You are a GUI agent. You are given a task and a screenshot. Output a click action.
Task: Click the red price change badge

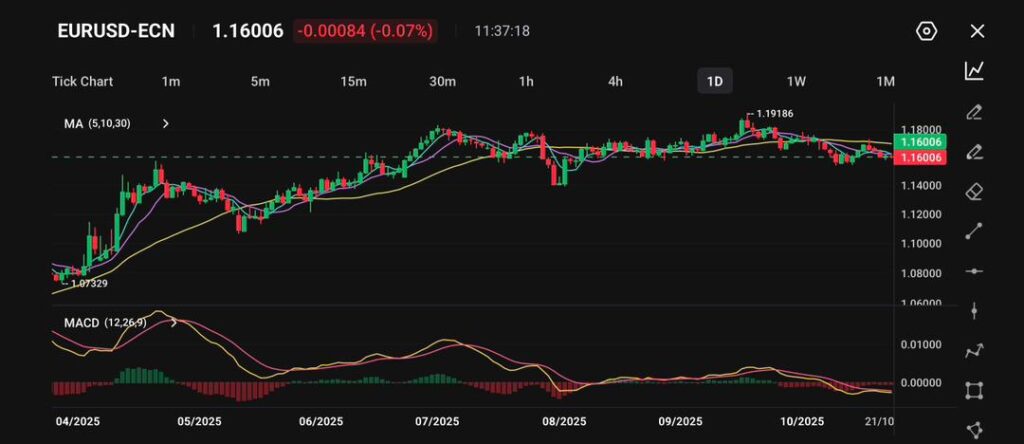[364, 31]
